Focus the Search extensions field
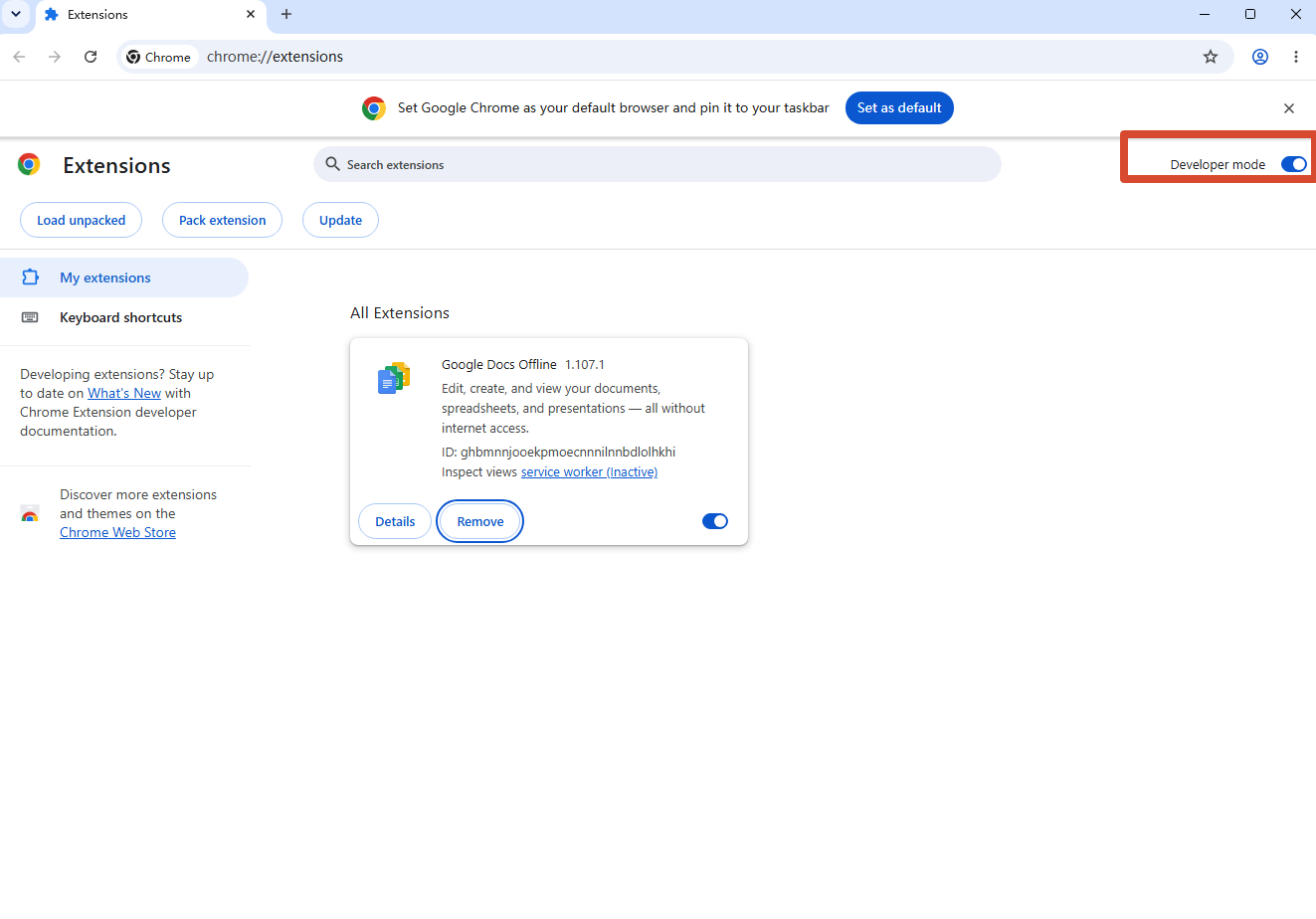 pos(658,164)
